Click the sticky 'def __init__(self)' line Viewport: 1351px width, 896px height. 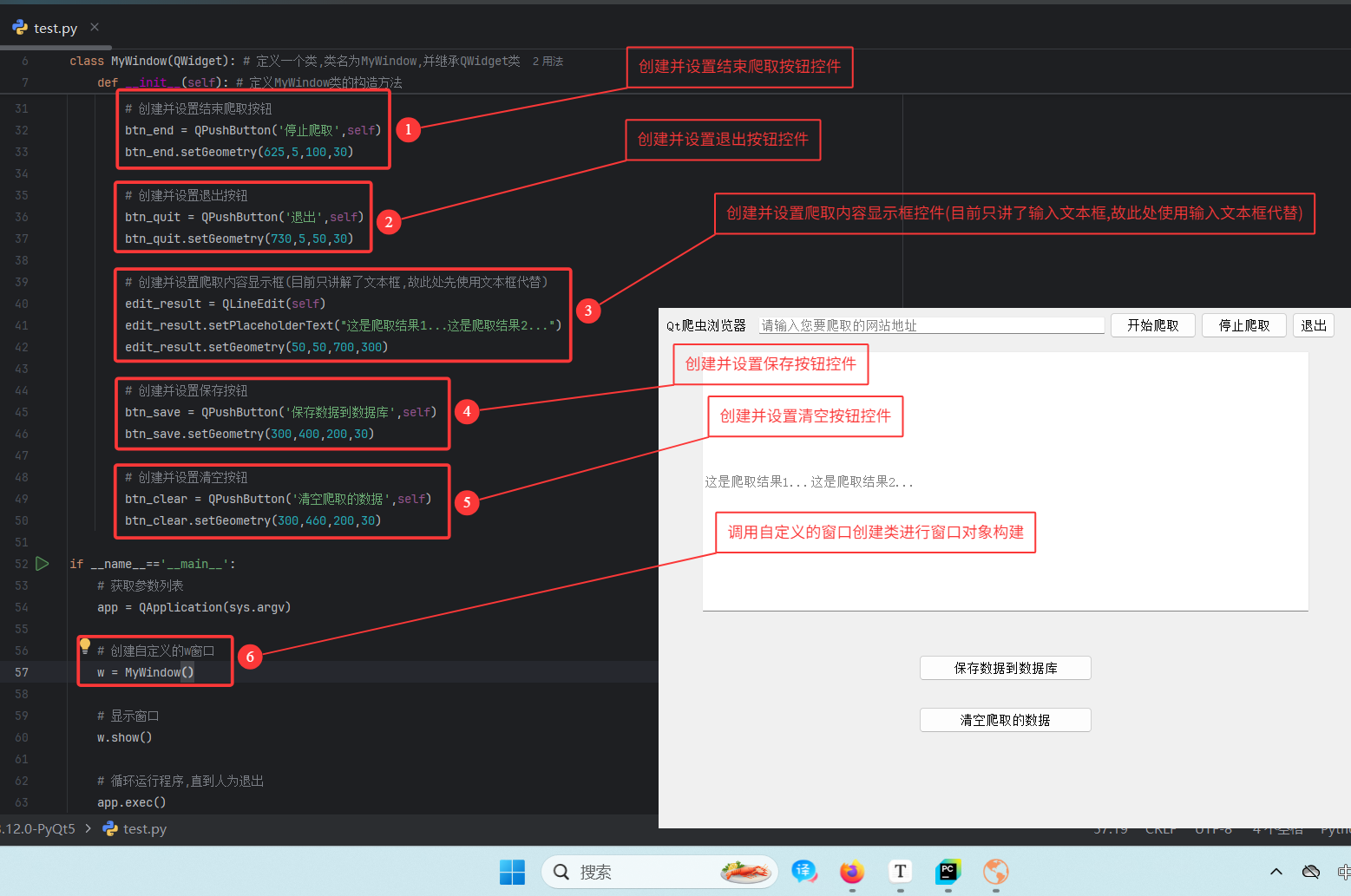(x=250, y=82)
